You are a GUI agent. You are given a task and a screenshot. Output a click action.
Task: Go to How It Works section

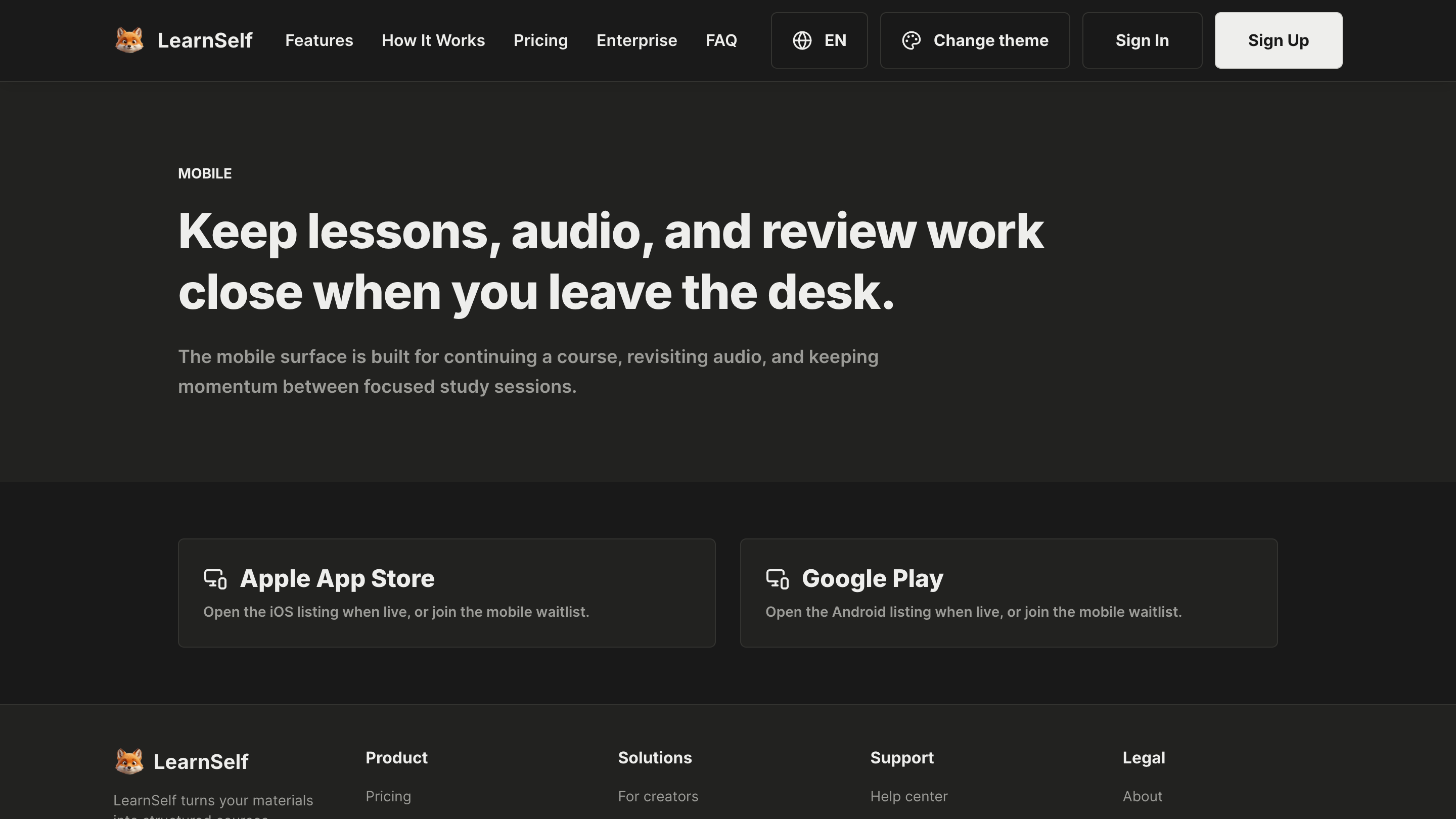point(433,40)
